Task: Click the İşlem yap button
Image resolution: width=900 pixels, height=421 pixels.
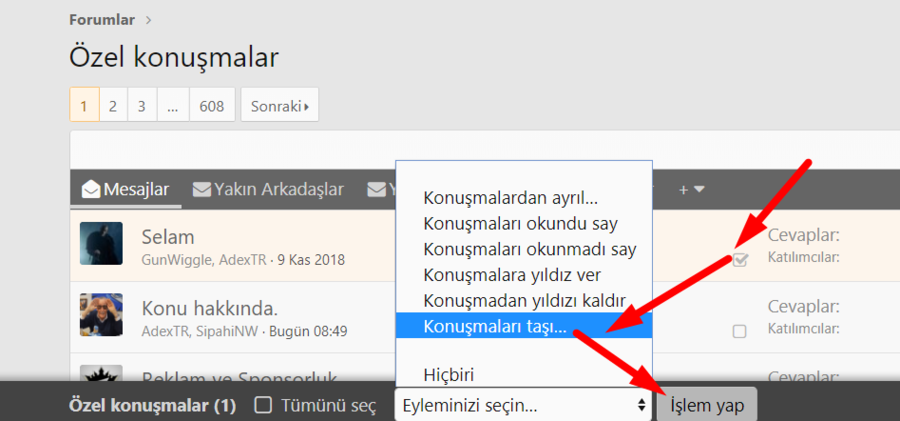Action: coord(707,405)
